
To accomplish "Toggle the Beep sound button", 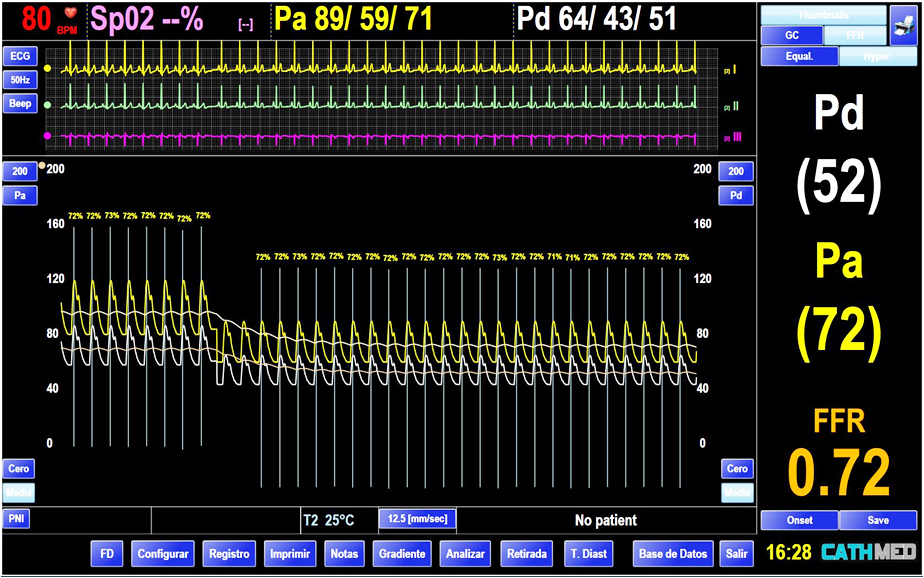I will [19, 103].
